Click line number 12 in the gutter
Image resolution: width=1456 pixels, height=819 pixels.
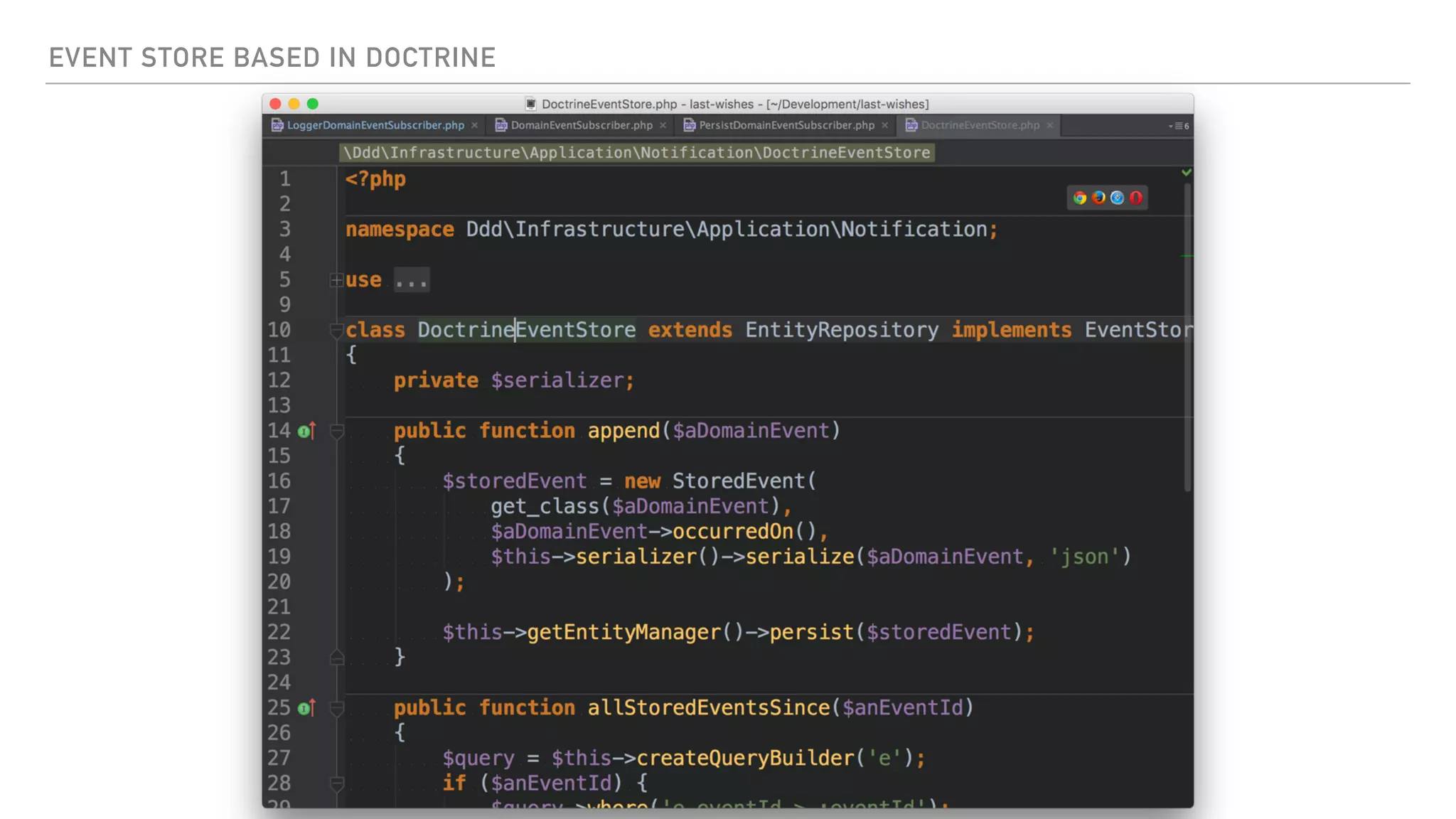coord(279,380)
